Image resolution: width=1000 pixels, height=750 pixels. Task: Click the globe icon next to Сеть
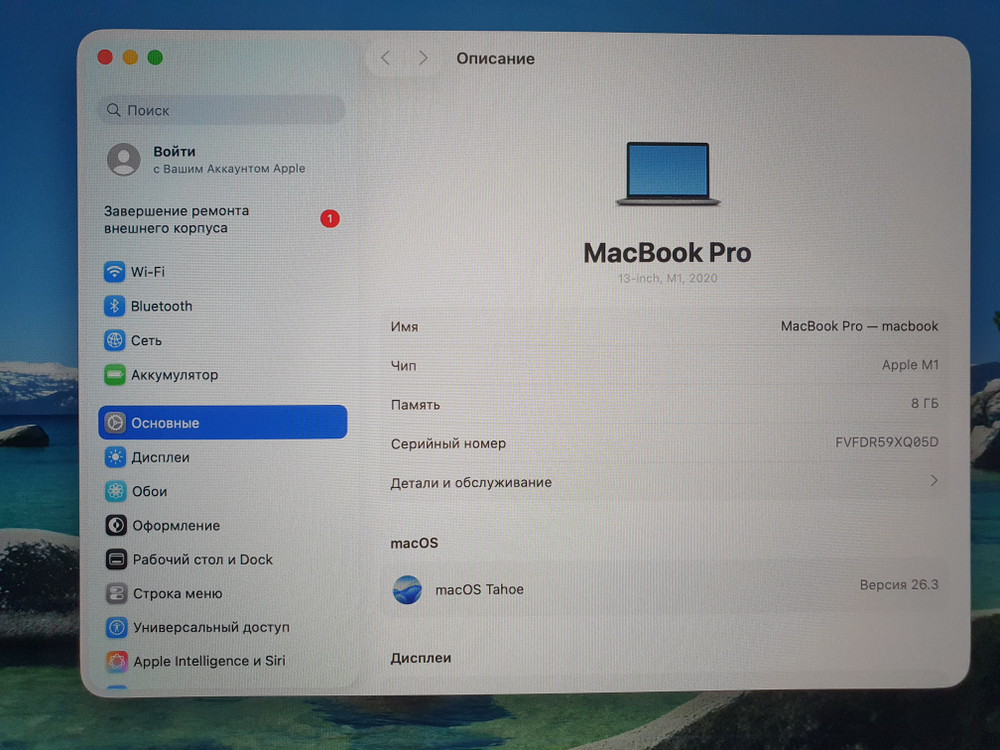tap(115, 341)
